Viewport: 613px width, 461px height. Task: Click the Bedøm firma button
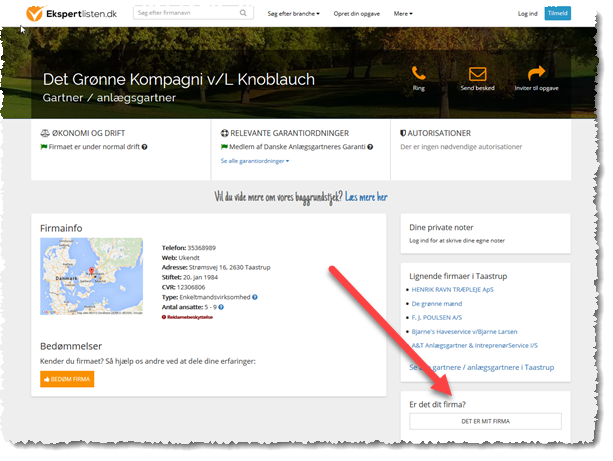coord(67,379)
